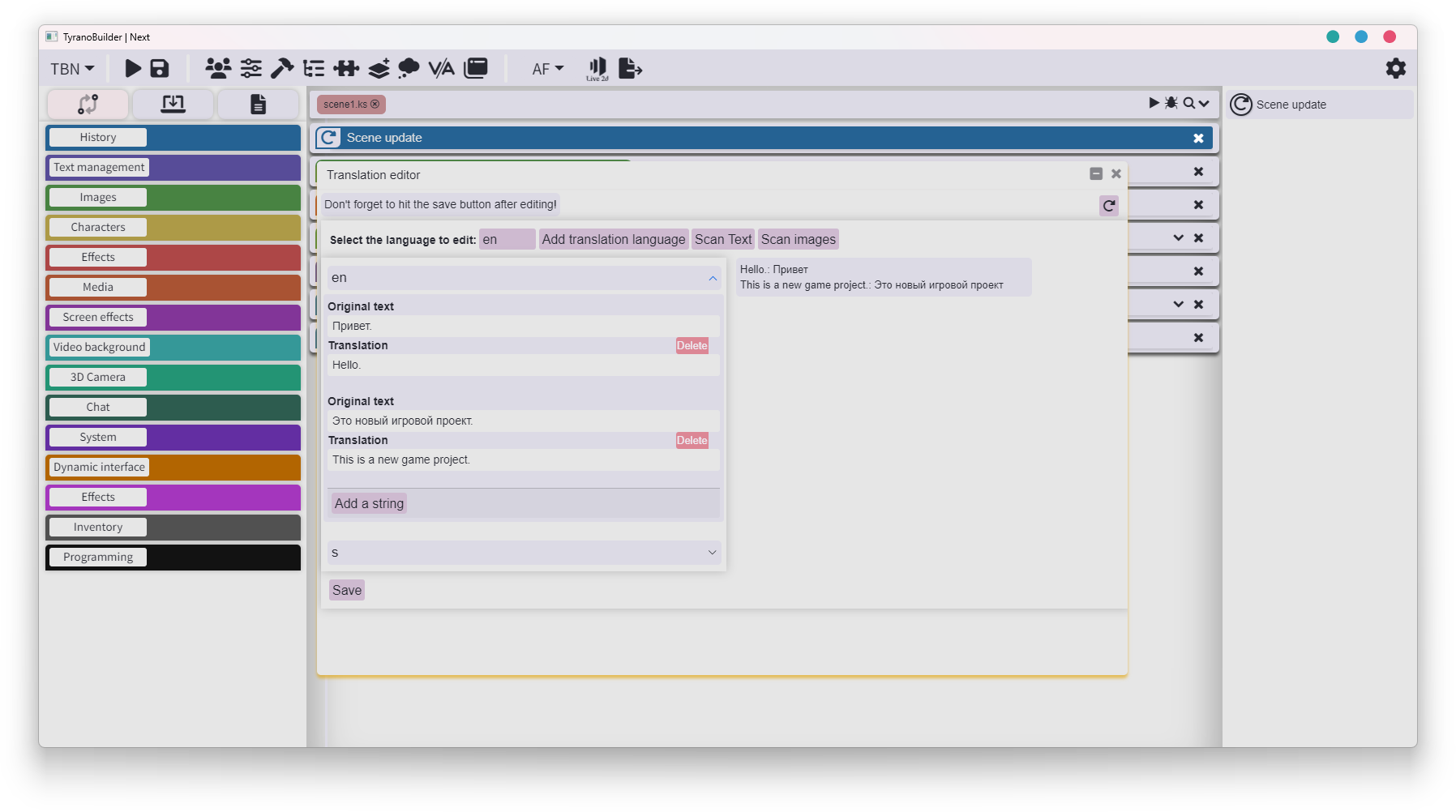Click the save floppy disk icon

[x=160, y=69]
